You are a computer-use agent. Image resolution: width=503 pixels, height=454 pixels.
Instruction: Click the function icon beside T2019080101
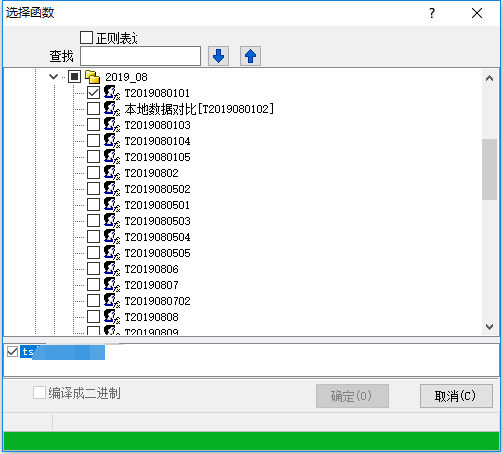point(112,93)
